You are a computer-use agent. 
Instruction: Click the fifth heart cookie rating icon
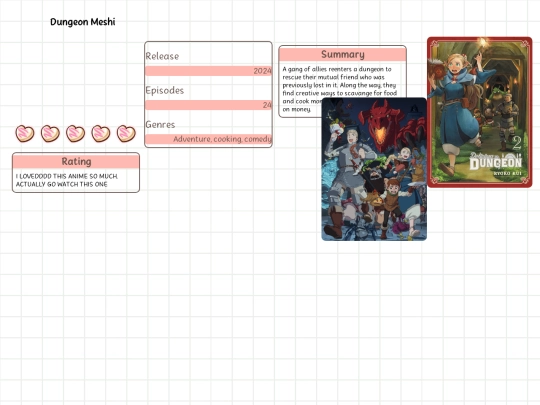coord(126,133)
